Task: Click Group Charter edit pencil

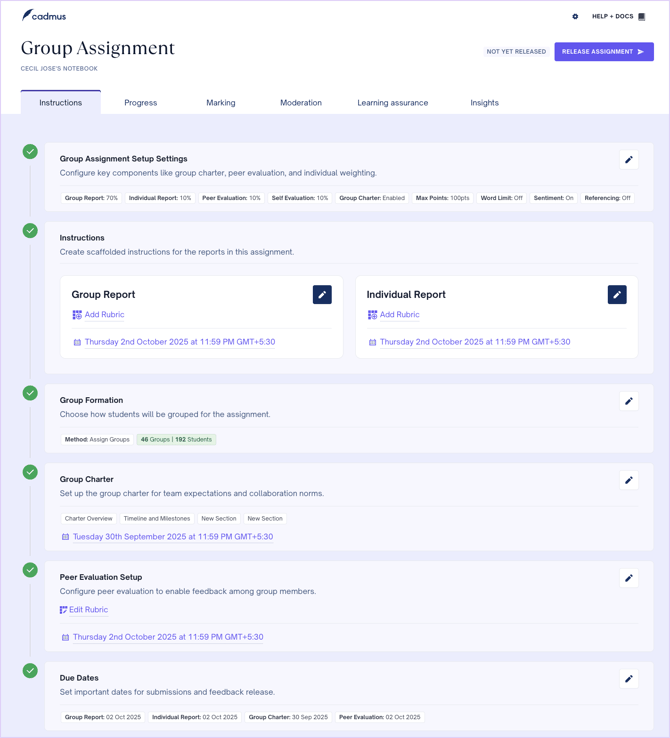Action: tap(629, 480)
